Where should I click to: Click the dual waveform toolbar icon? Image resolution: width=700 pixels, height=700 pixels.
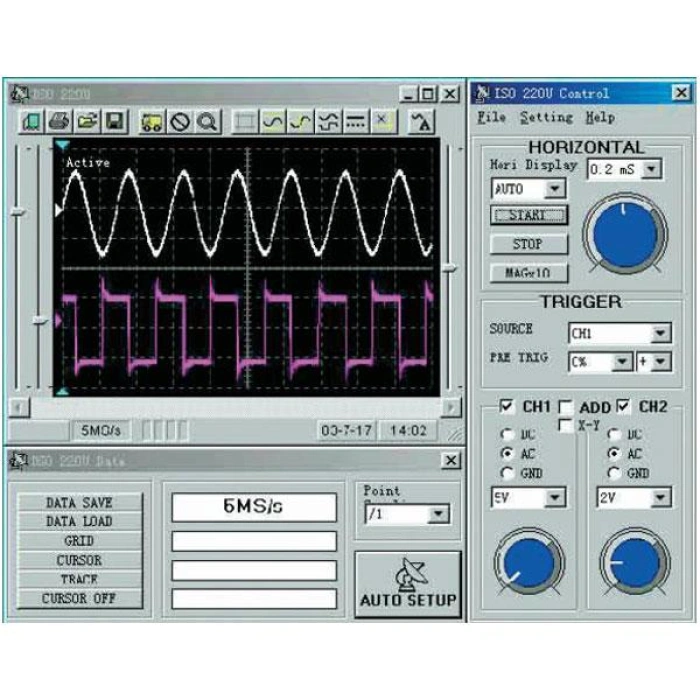[x=328, y=122]
